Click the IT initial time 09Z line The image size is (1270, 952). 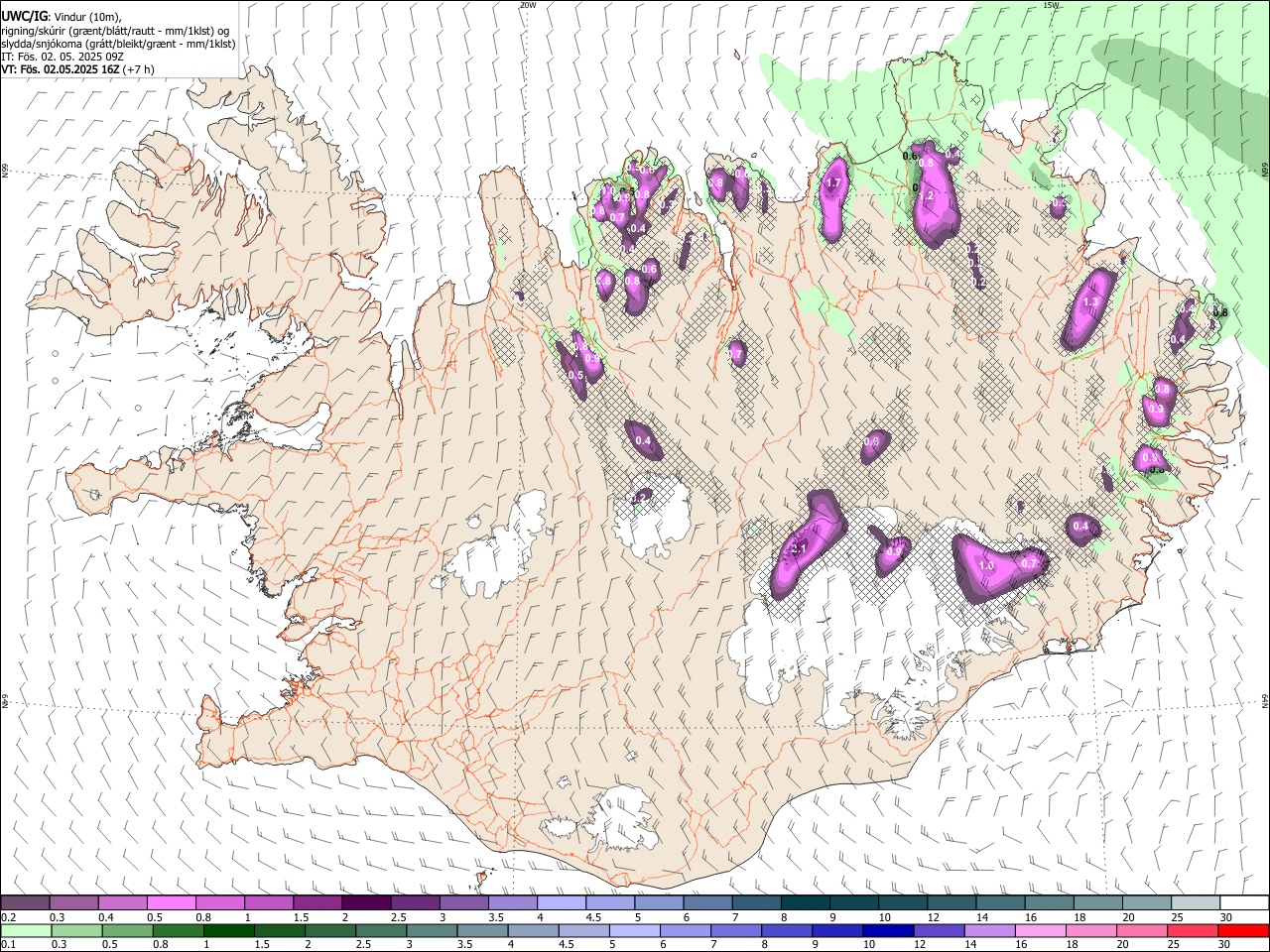(63, 57)
